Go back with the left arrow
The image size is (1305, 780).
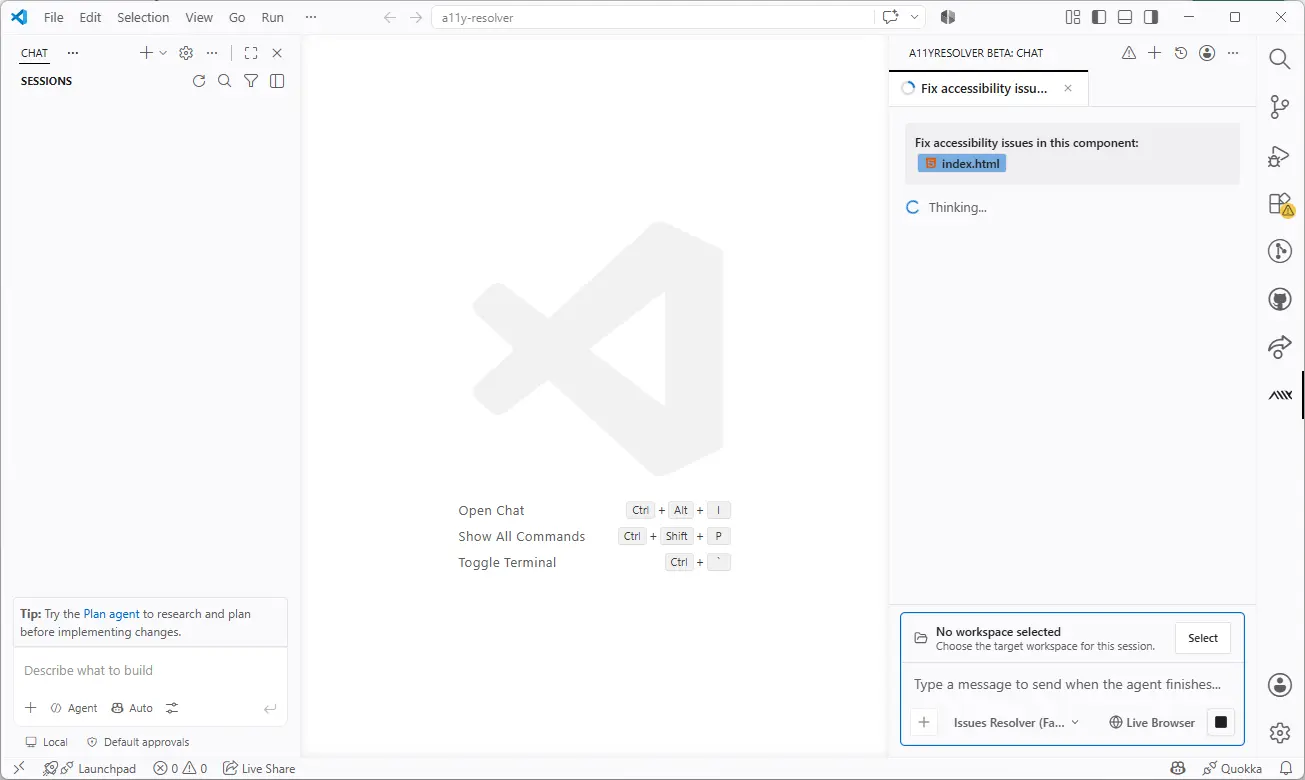[390, 17]
